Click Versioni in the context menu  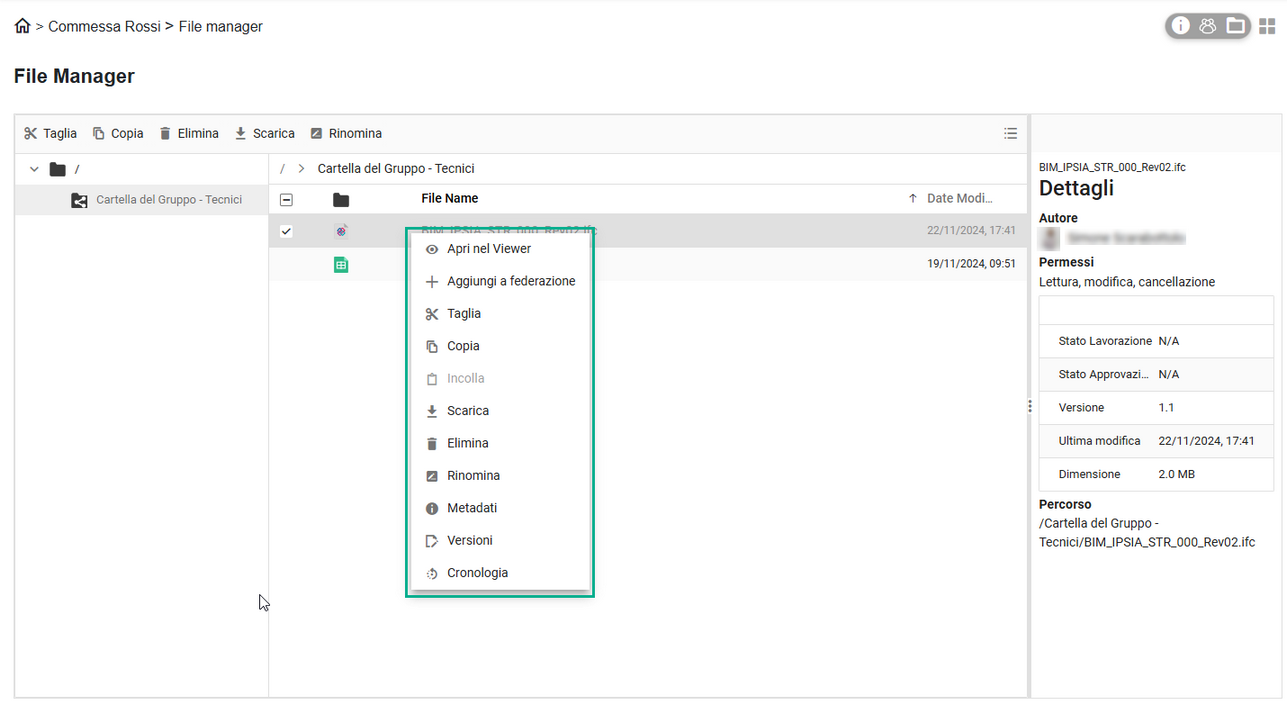470,540
